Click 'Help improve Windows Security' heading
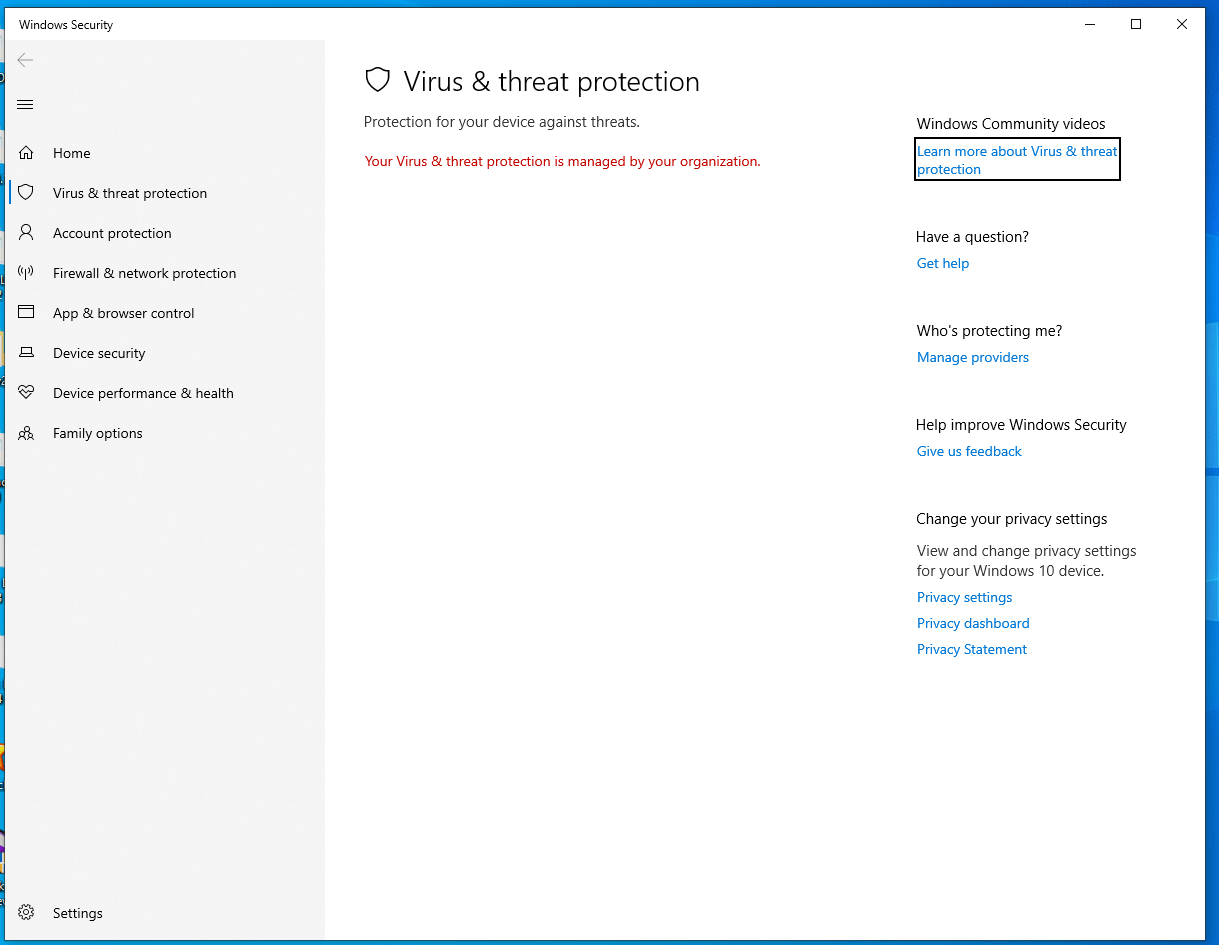This screenshot has height=945, width=1219. click(x=1021, y=425)
